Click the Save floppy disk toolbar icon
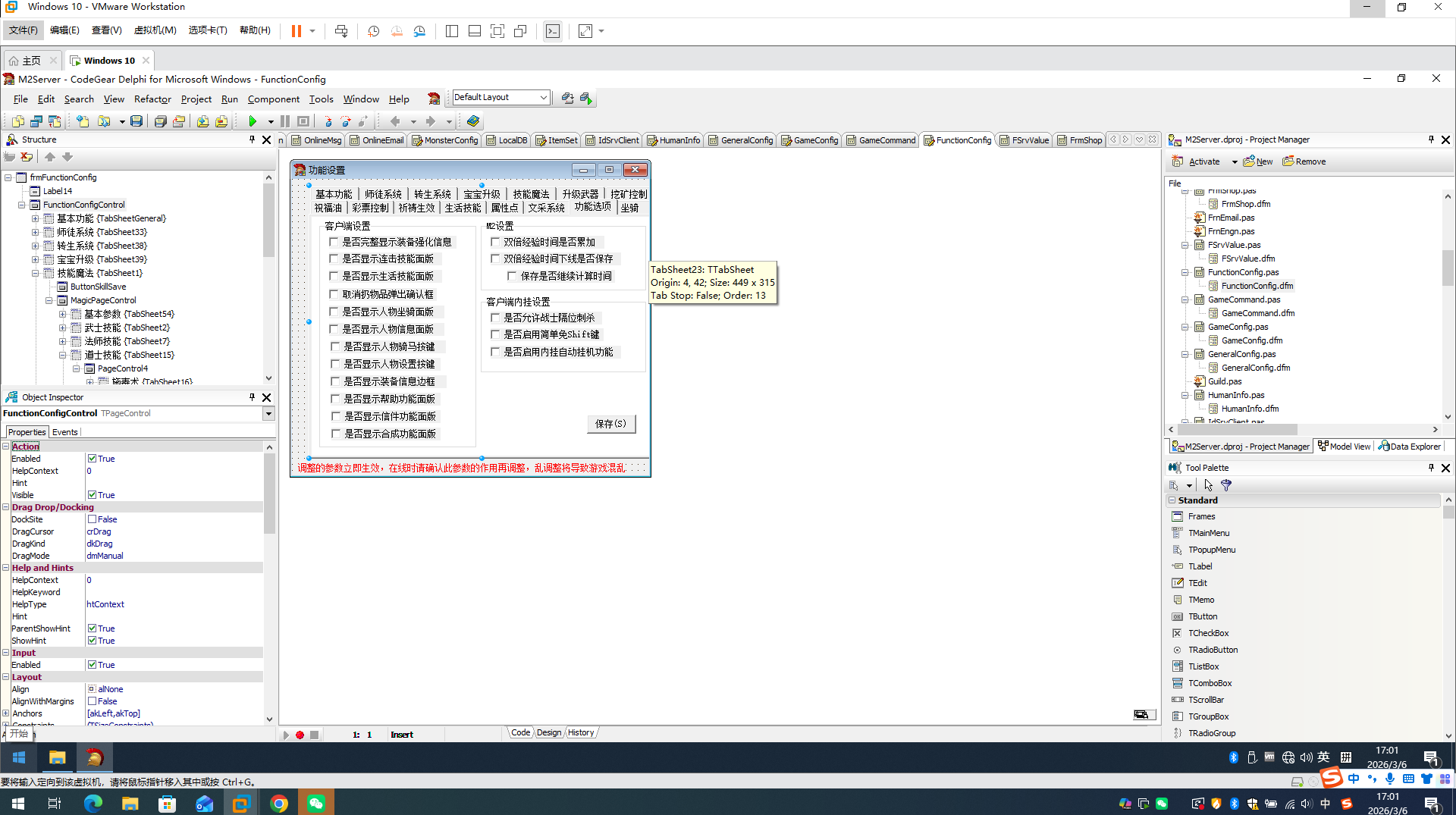Screen dimensions: 1456x815 pos(136,121)
